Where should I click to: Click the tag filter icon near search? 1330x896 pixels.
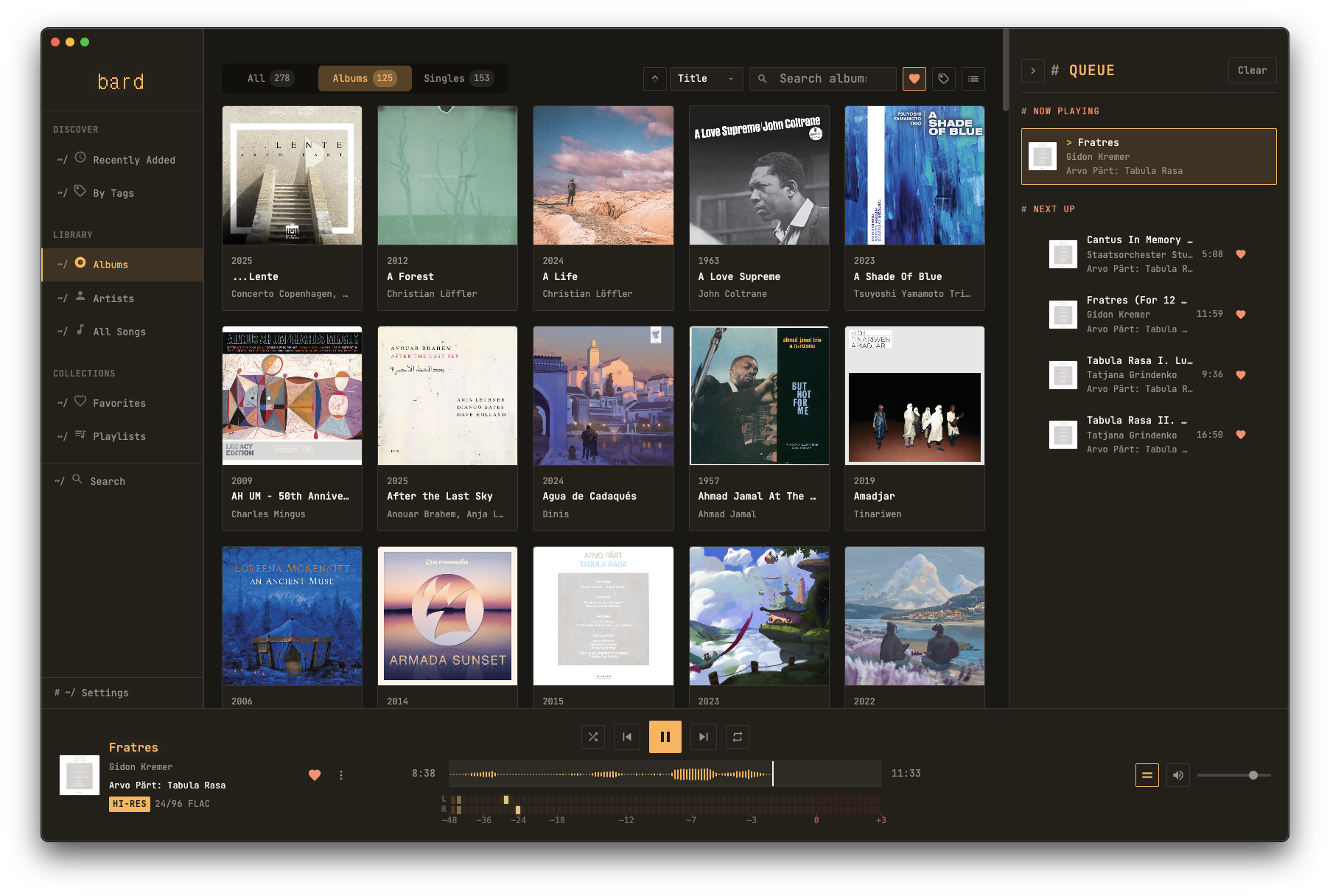click(944, 79)
